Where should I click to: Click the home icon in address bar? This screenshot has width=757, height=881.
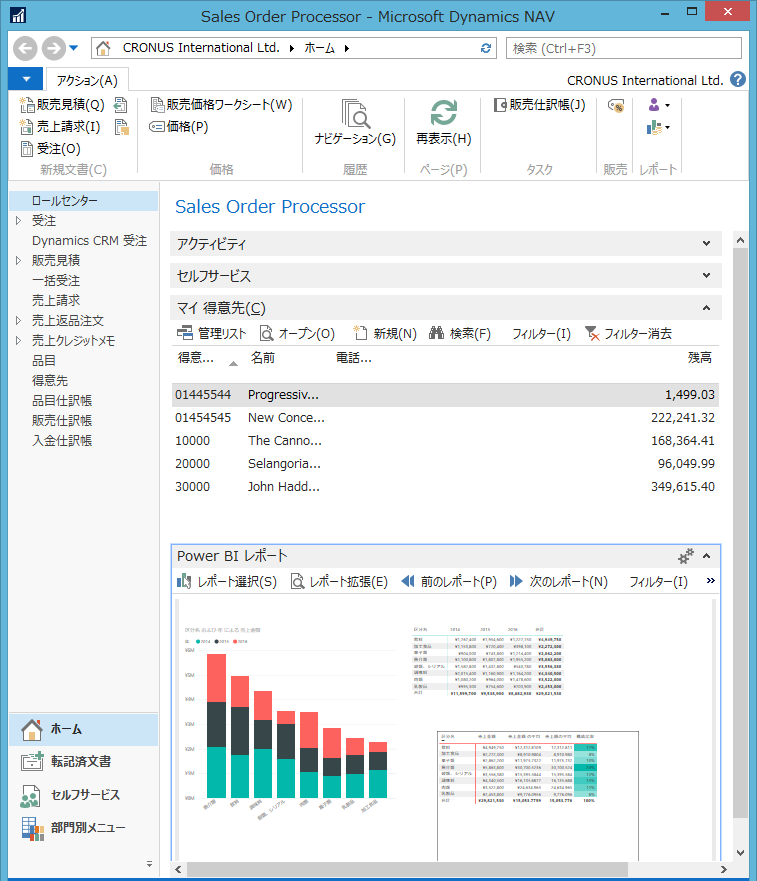click(103, 48)
